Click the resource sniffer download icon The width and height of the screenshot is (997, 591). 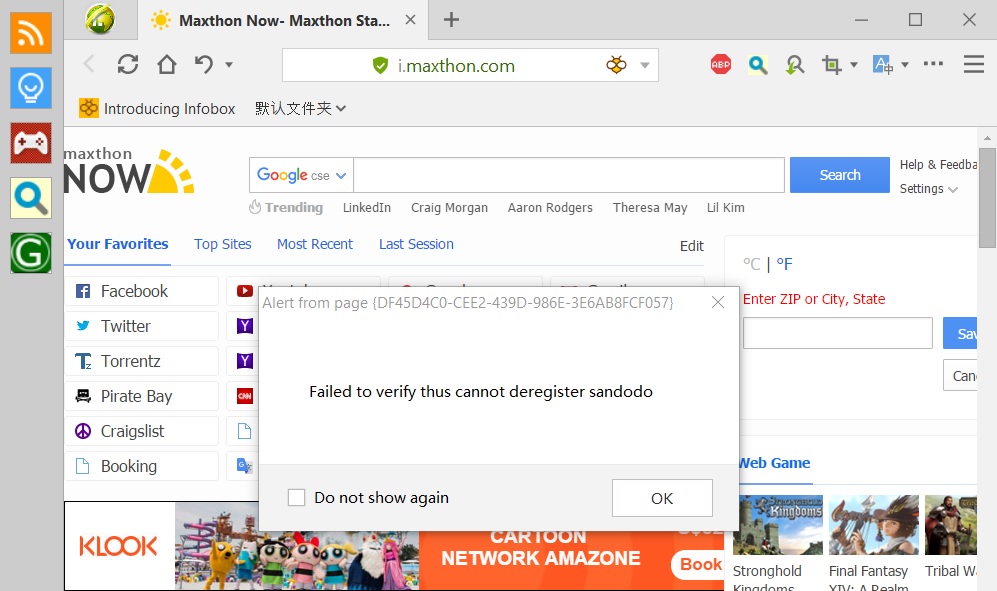[794, 65]
